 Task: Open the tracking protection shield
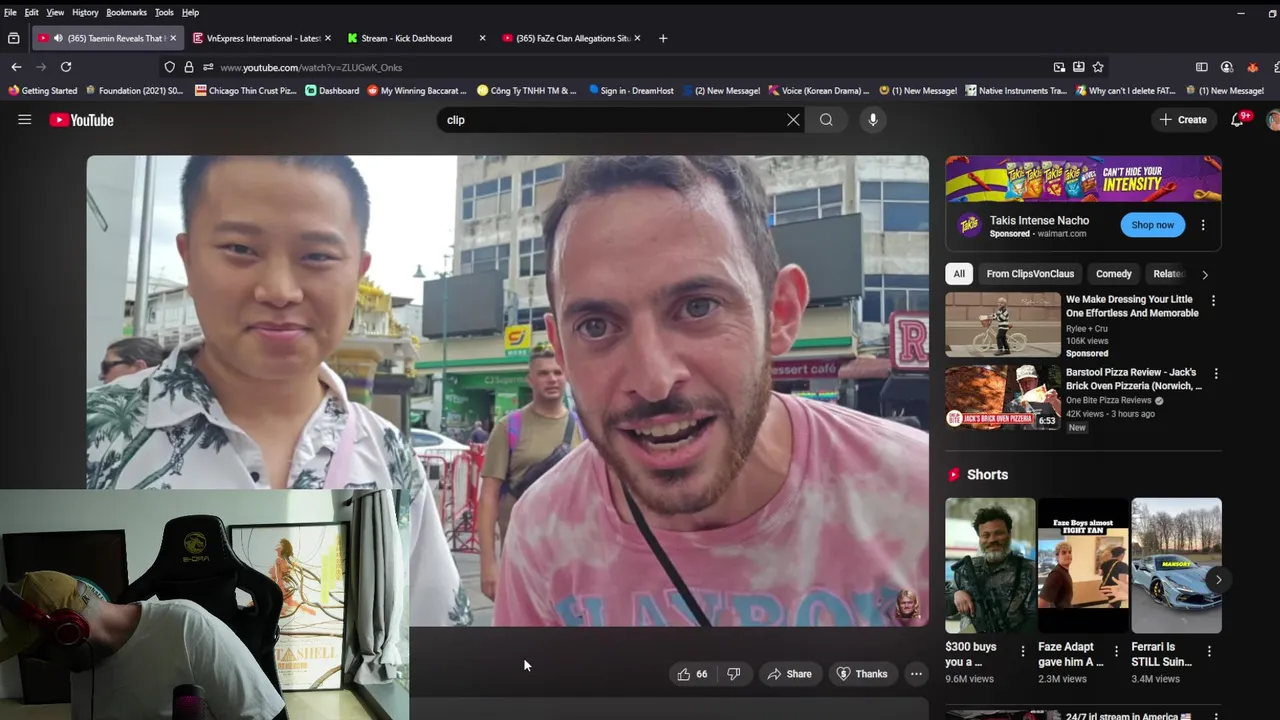pos(170,67)
